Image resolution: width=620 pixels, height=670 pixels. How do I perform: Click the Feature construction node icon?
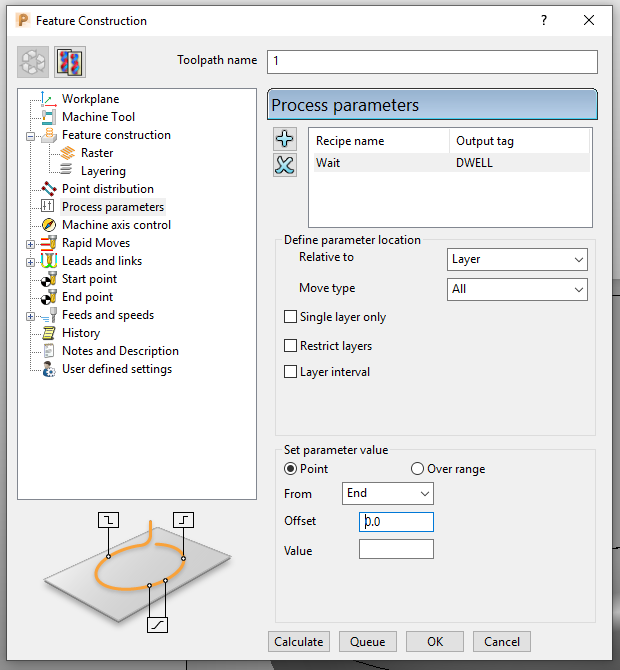tap(49, 135)
